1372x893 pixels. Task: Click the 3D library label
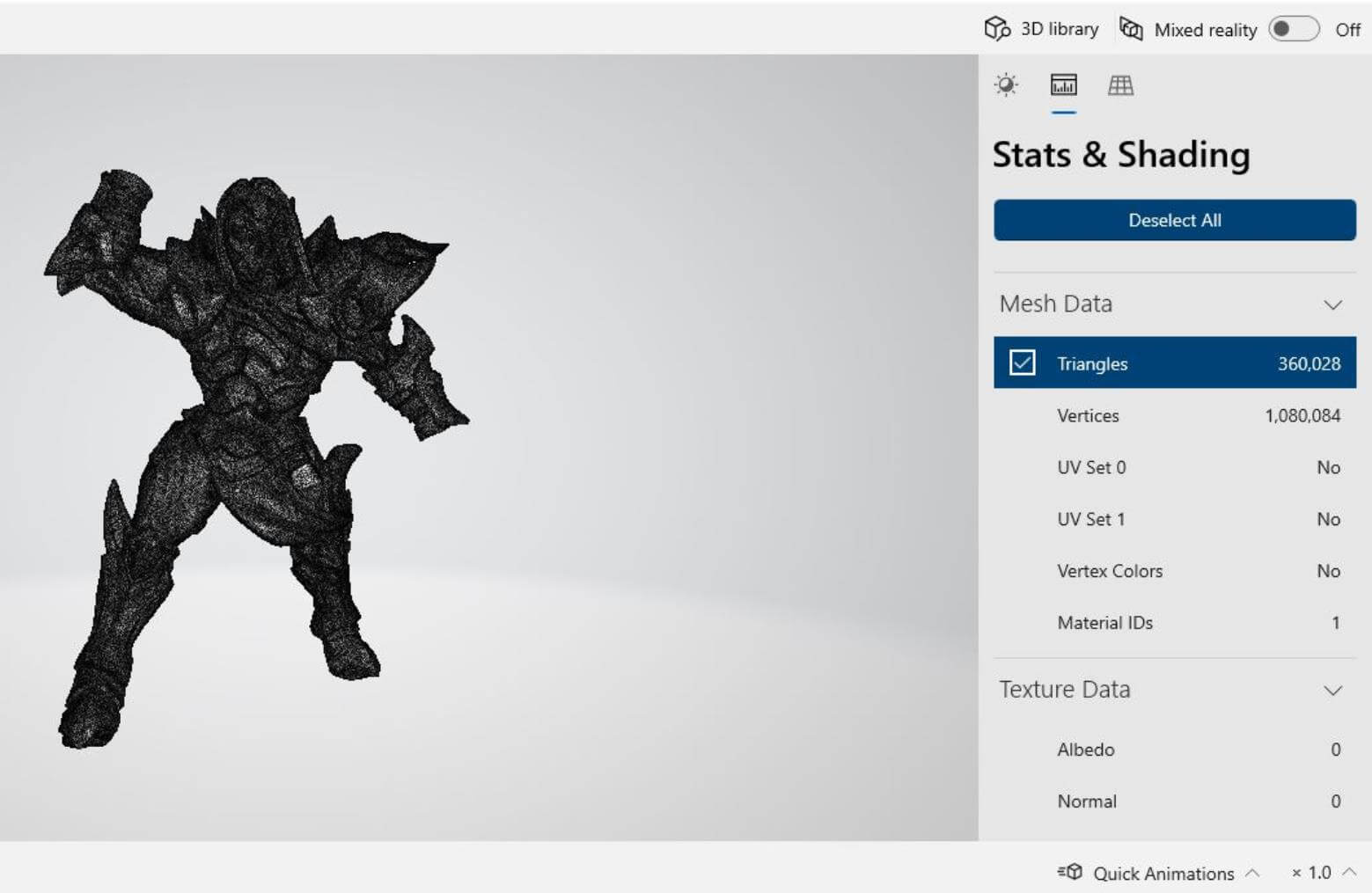coord(1060,29)
